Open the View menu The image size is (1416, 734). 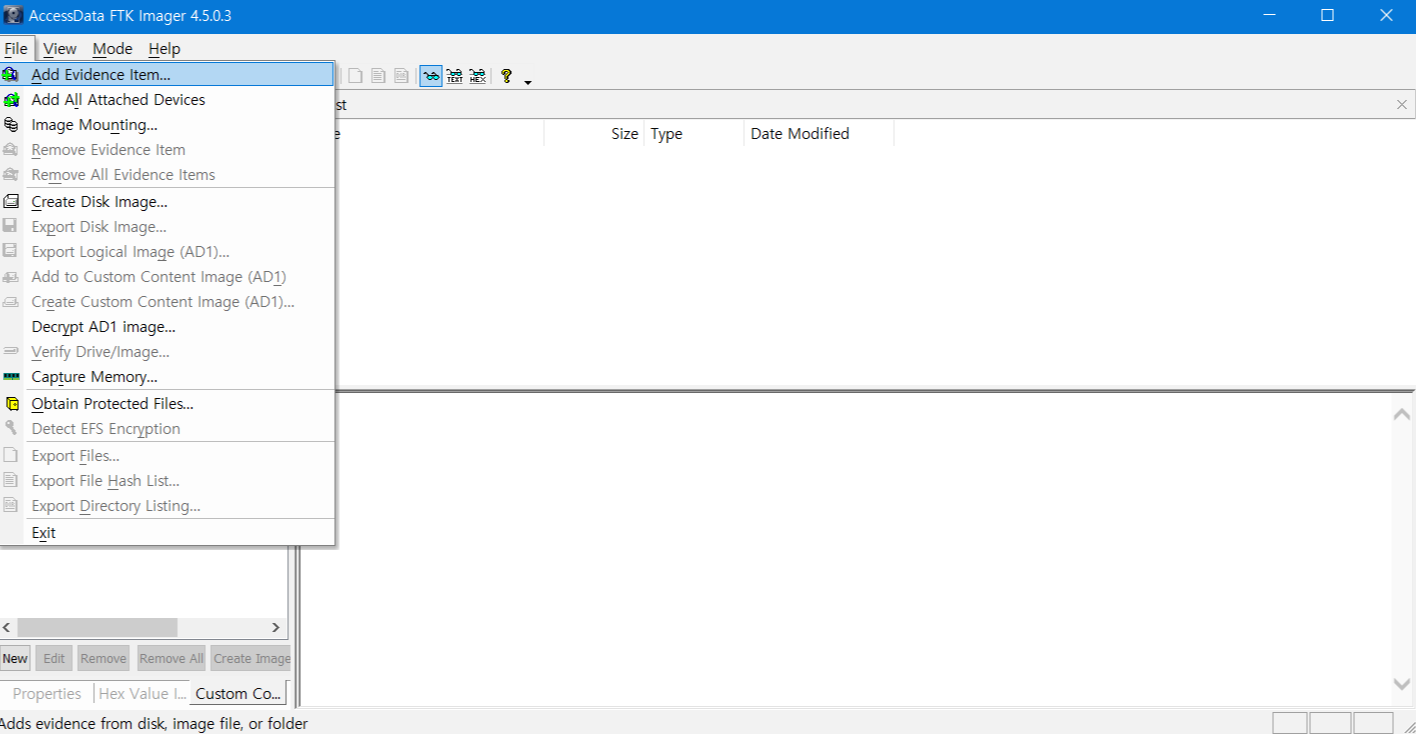tap(60, 48)
